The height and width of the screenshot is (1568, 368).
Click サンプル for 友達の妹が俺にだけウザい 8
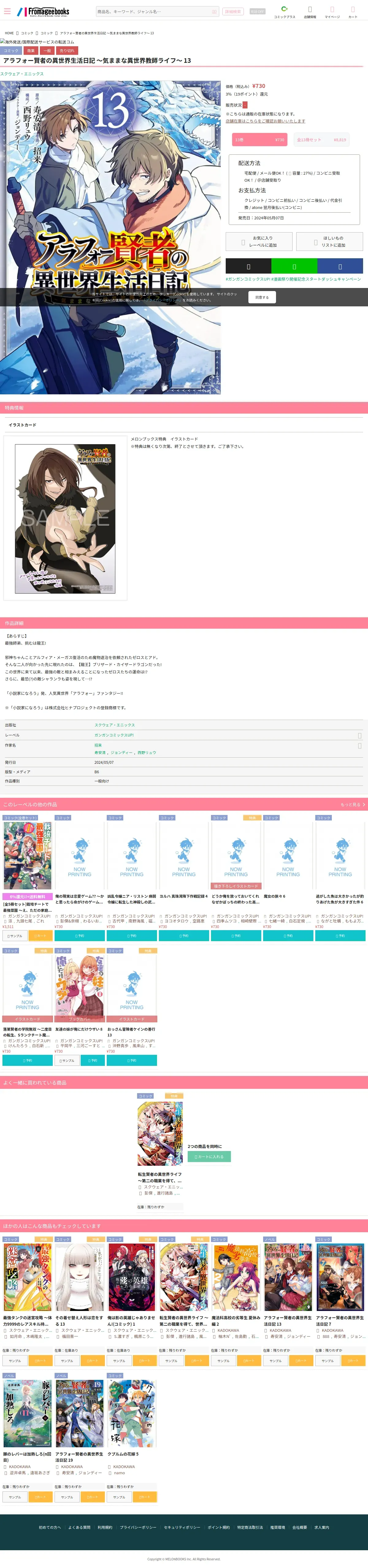pyautogui.click(x=67, y=1061)
